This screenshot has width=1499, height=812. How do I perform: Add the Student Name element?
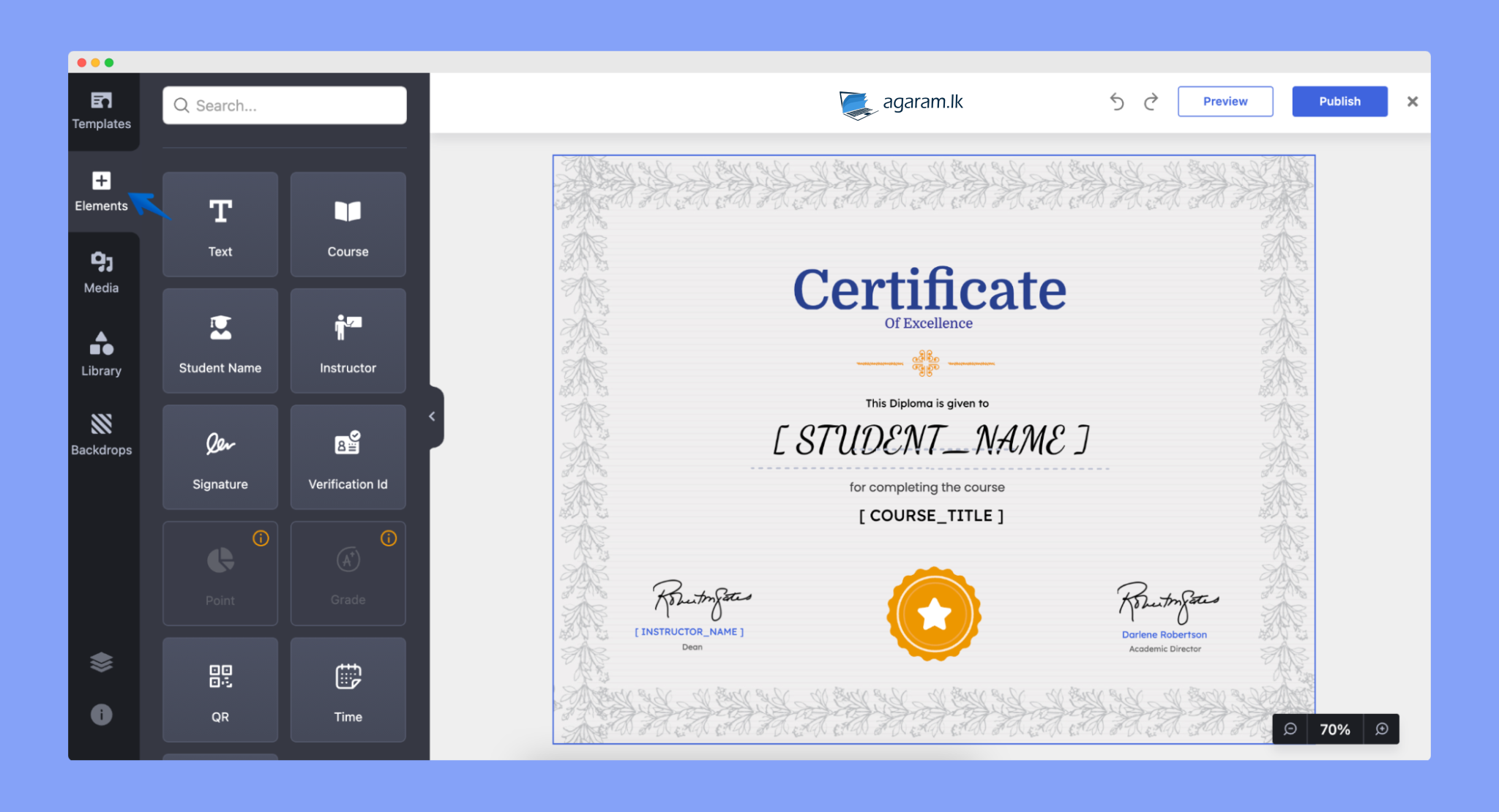pyautogui.click(x=220, y=341)
